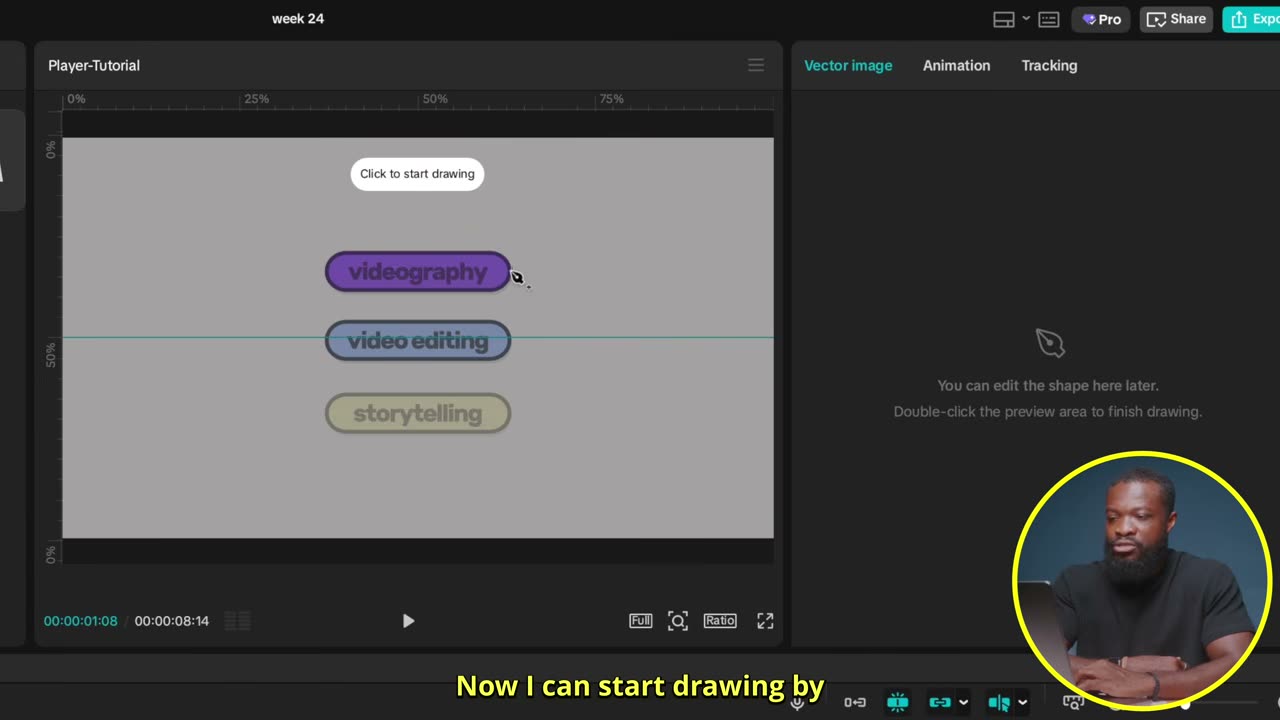Expand the linkage options dropdown arrow
Image resolution: width=1280 pixels, height=720 pixels.
click(x=963, y=703)
